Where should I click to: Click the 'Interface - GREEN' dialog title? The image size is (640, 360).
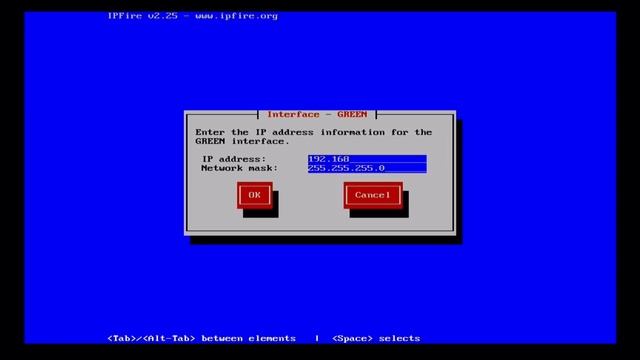click(x=317, y=115)
